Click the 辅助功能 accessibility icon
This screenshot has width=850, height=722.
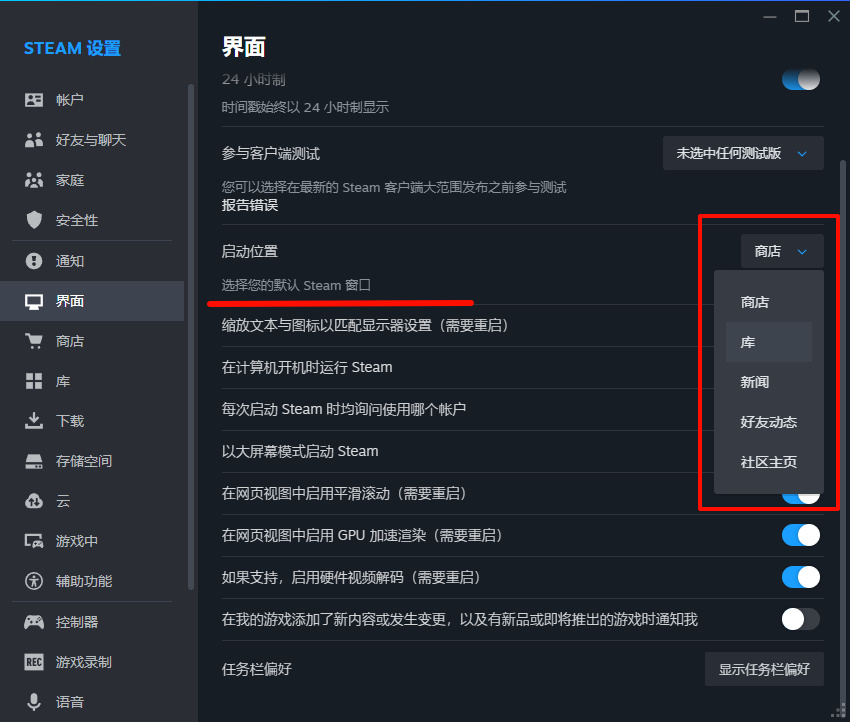pyautogui.click(x=34, y=581)
